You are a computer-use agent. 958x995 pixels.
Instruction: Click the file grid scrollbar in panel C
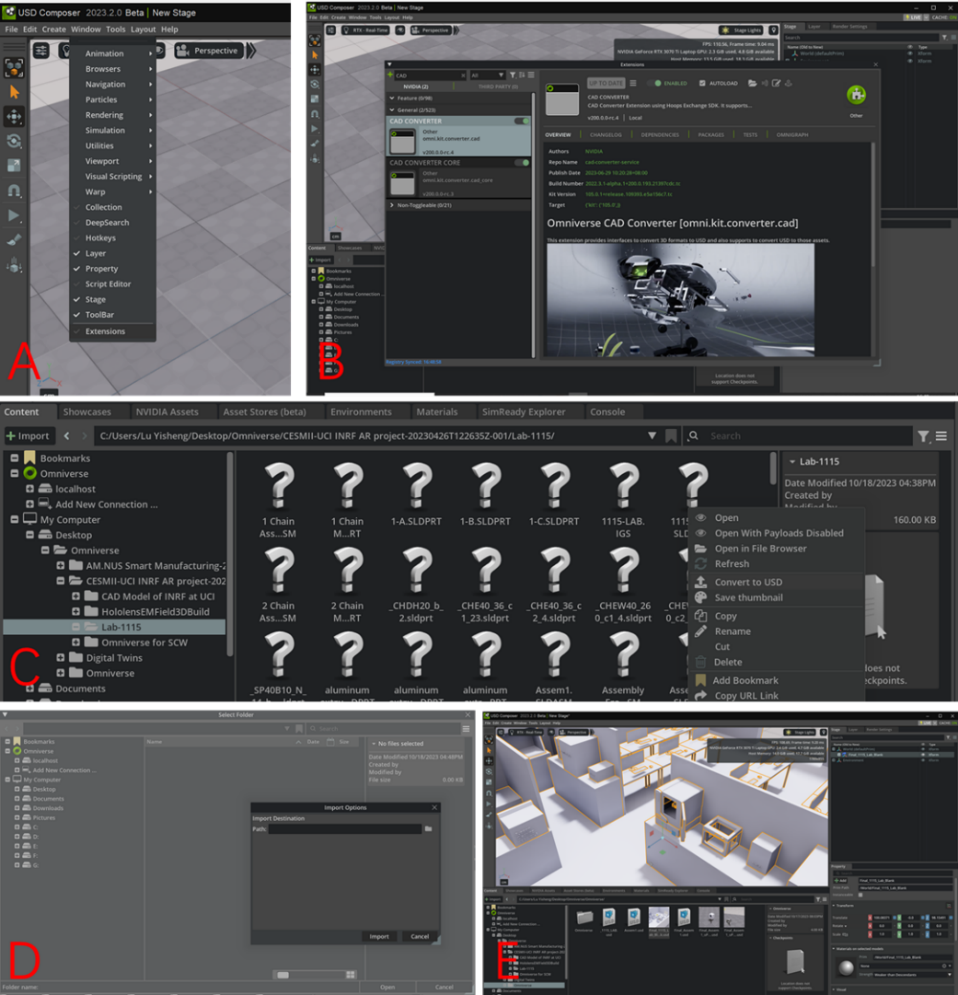click(x=773, y=468)
